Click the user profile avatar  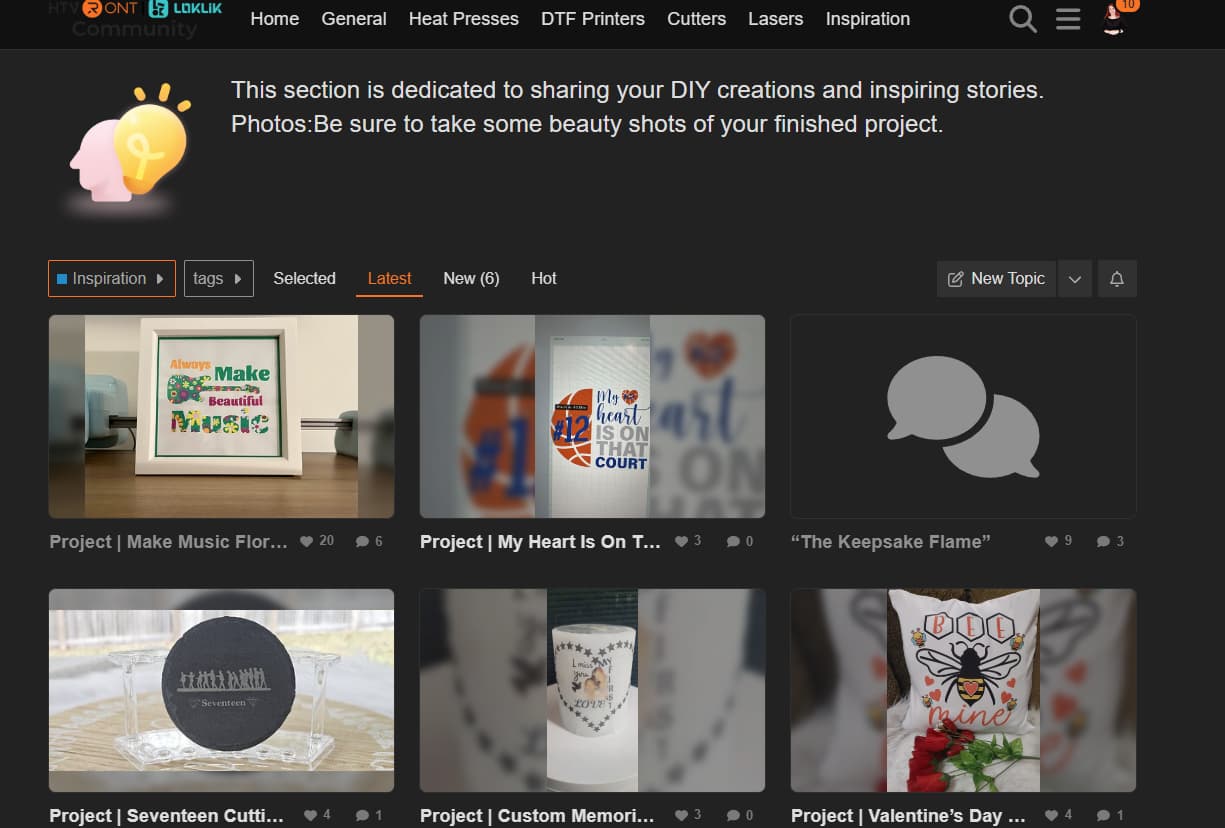(1114, 19)
